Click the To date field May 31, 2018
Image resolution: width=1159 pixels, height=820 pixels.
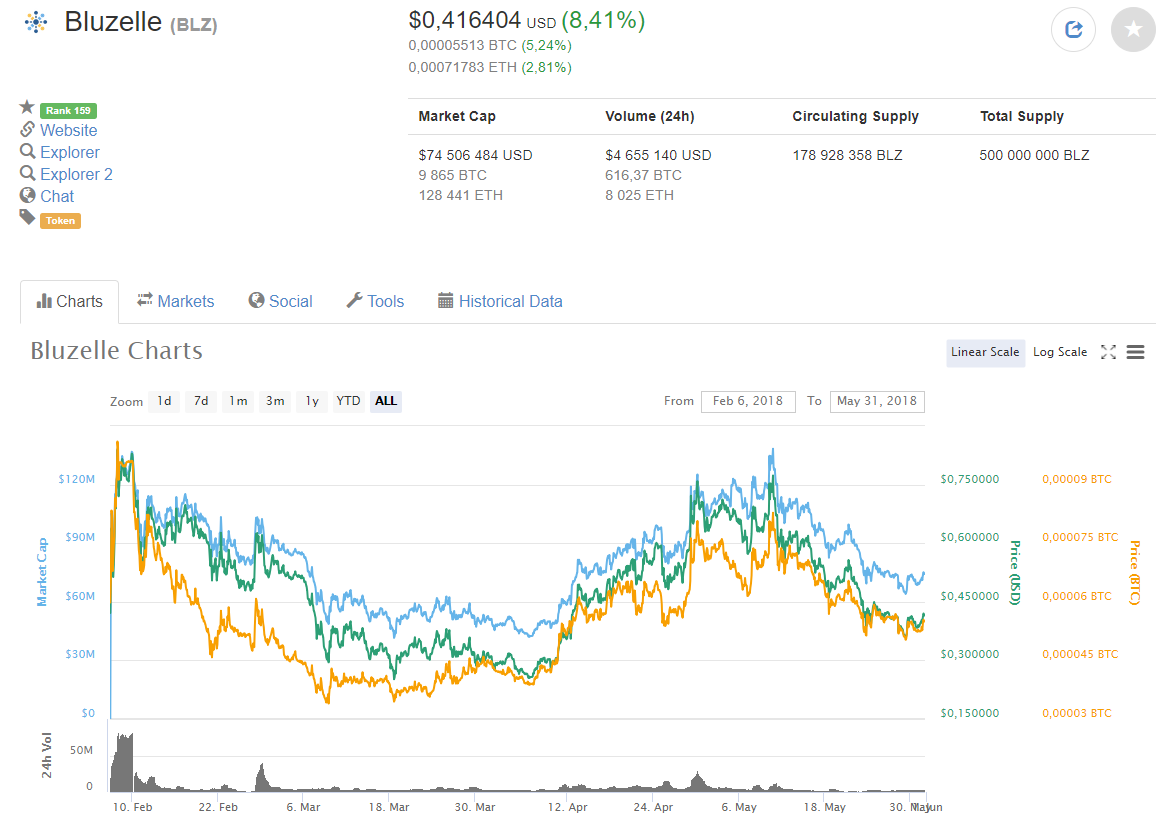point(877,401)
